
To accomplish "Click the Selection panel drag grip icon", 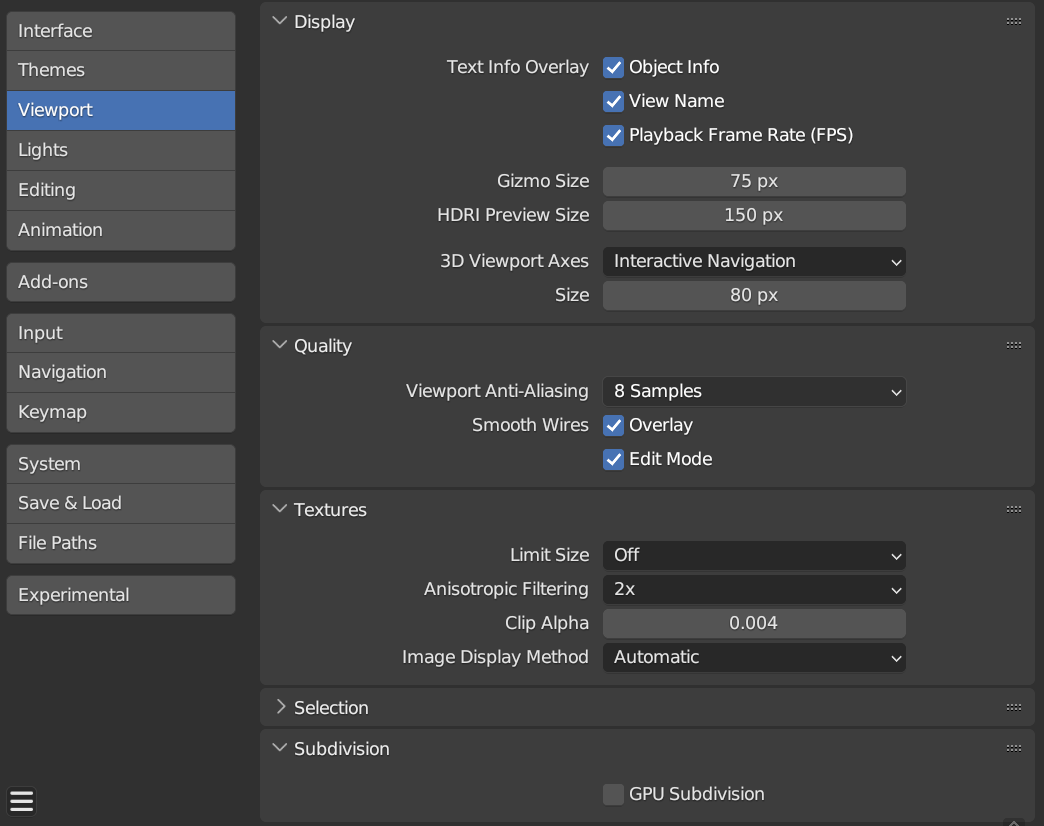I will click(x=1013, y=707).
